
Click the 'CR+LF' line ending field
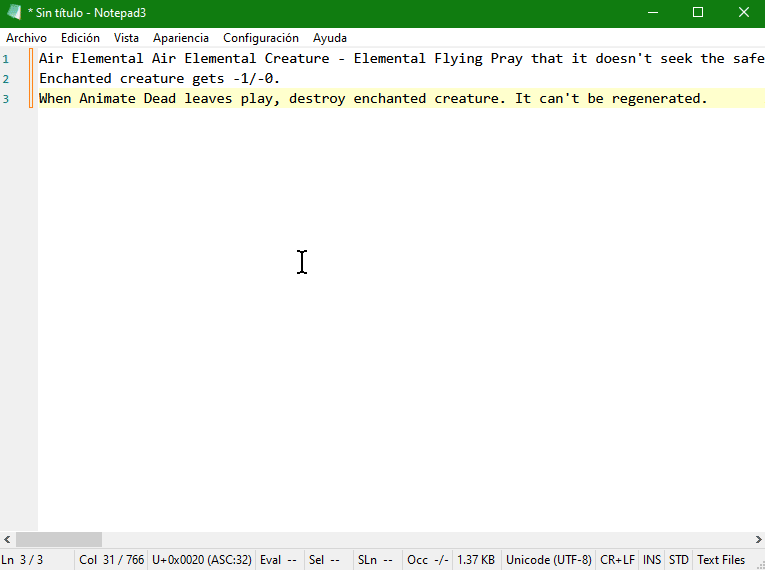coord(617,560)
